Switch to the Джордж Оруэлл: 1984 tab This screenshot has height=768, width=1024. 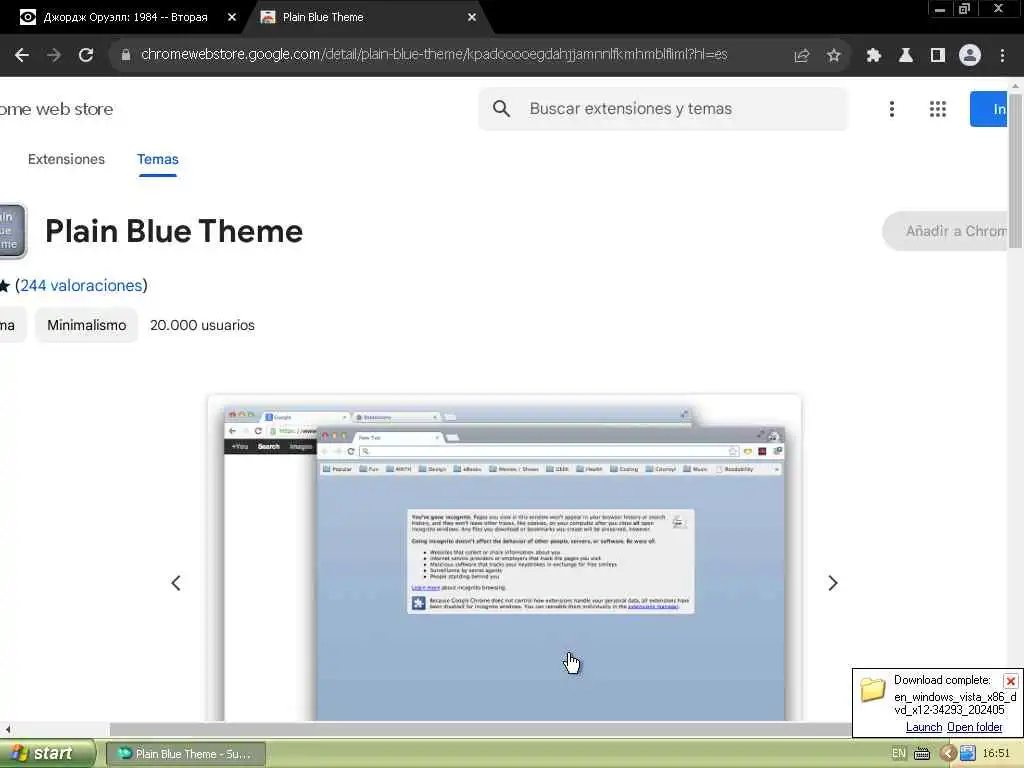pos(124,18)
